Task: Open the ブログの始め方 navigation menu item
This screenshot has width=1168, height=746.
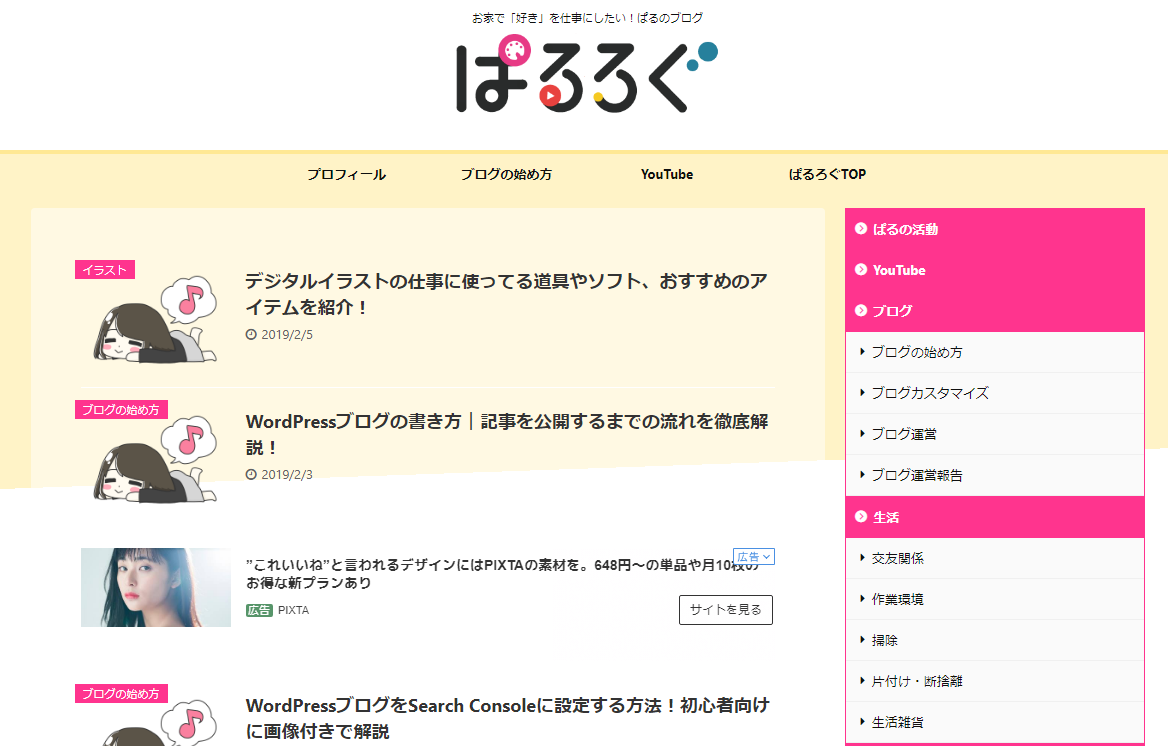Action: [x=506, y=174]
